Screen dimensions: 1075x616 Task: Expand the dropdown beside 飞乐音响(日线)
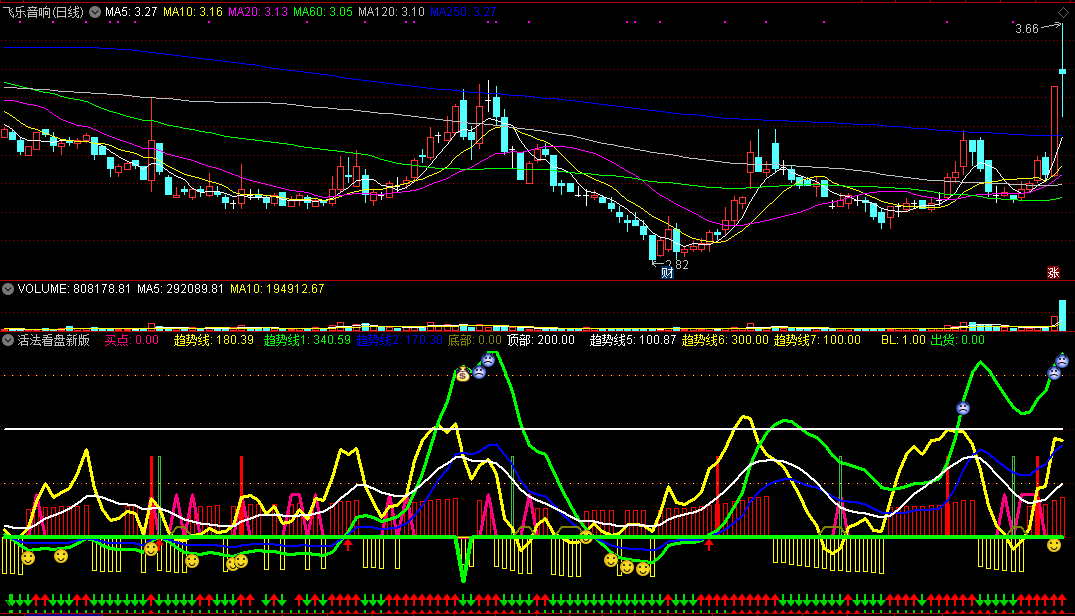[x=95, y=12]
